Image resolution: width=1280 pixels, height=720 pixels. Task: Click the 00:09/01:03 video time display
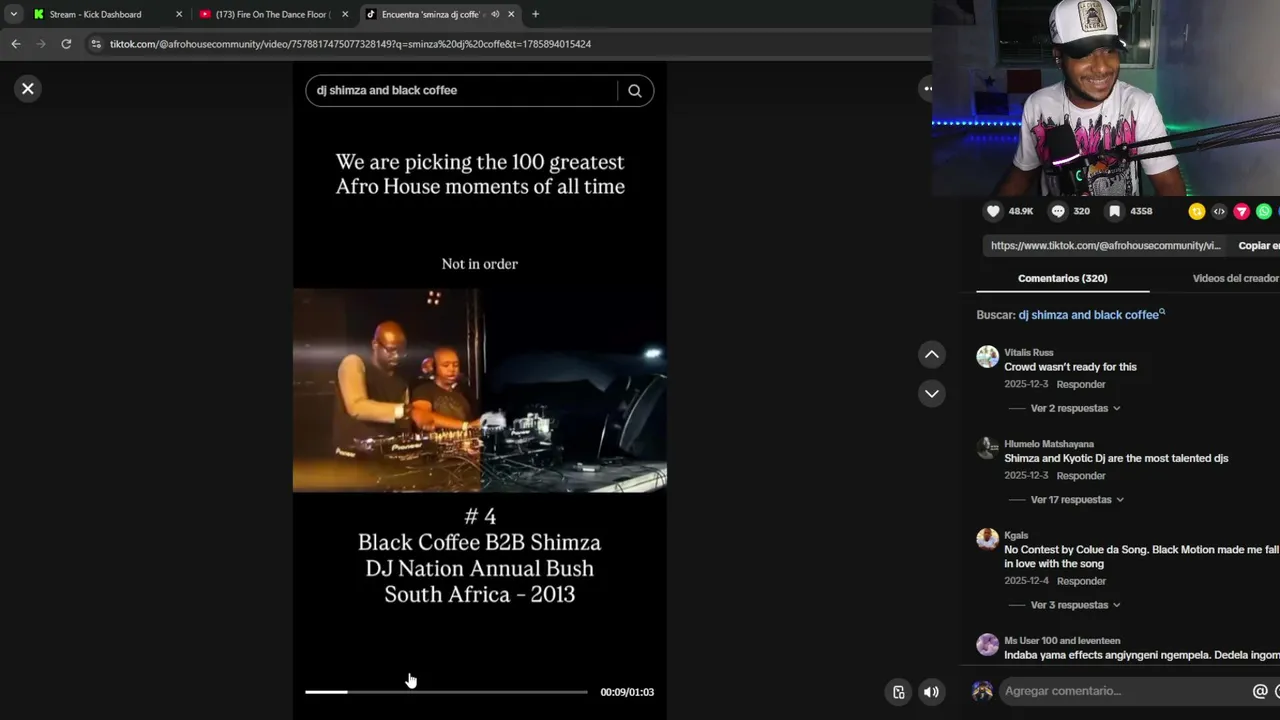click(627, 692)
